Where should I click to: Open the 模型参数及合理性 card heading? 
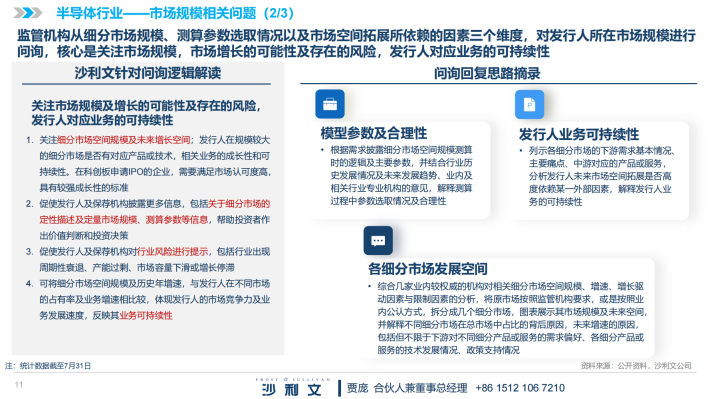coord(374,133)
